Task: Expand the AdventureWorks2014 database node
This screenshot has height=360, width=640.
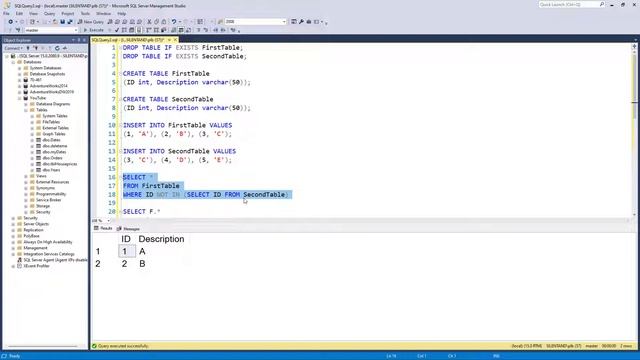Action: click(x=20, y=86)
